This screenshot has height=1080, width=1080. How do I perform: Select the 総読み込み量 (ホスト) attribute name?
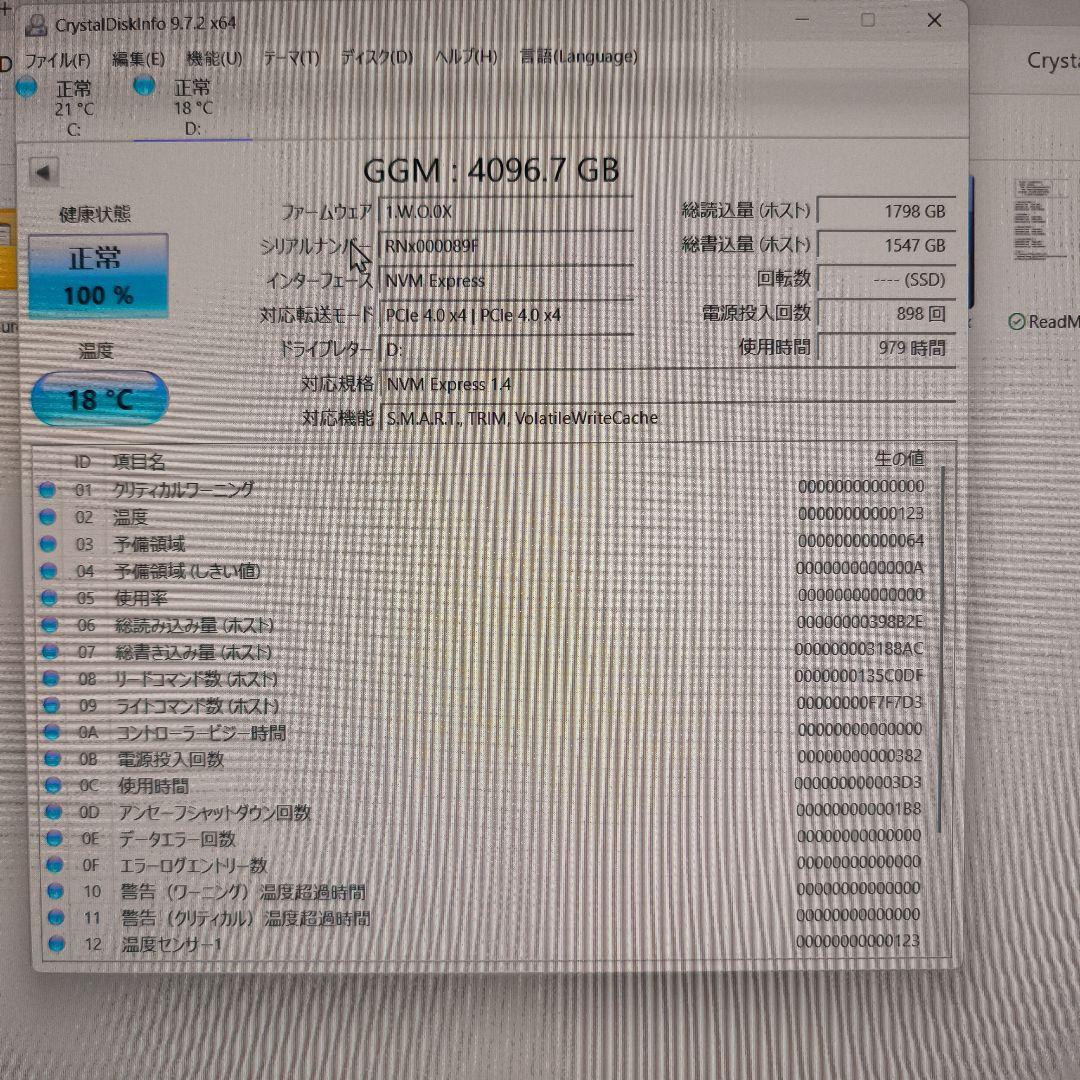pos(195,625)
